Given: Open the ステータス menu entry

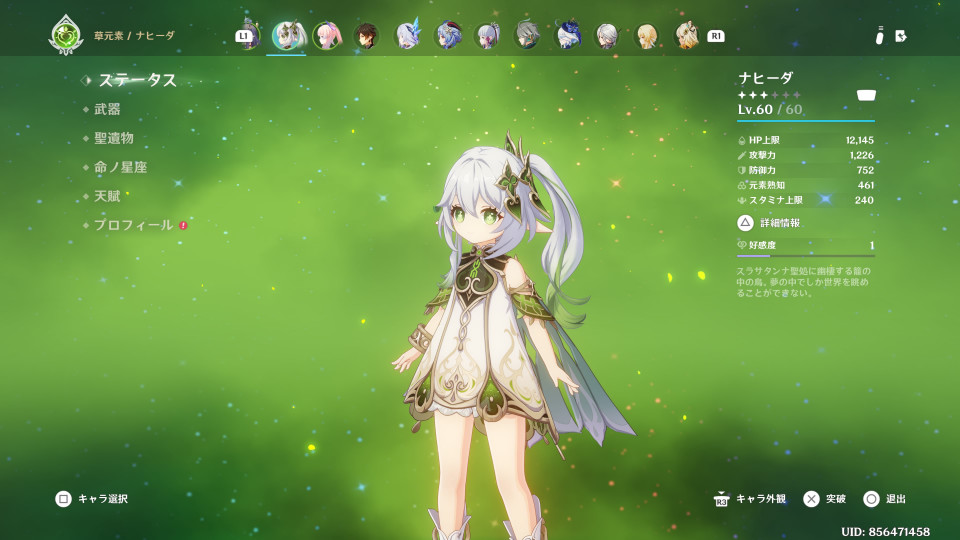Looking at the screenshot, I should [x=137, y=80].
